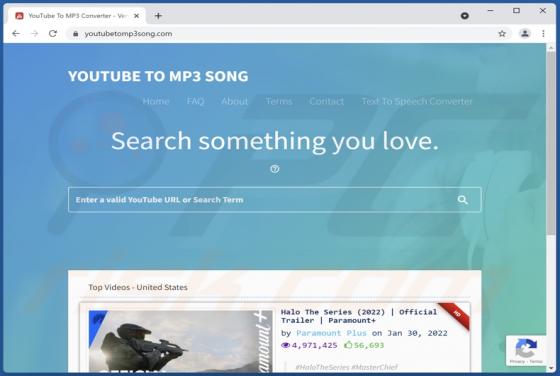Open the Terms menu link
Viewport: 560px width, 376px height.
tap(279, 101)
